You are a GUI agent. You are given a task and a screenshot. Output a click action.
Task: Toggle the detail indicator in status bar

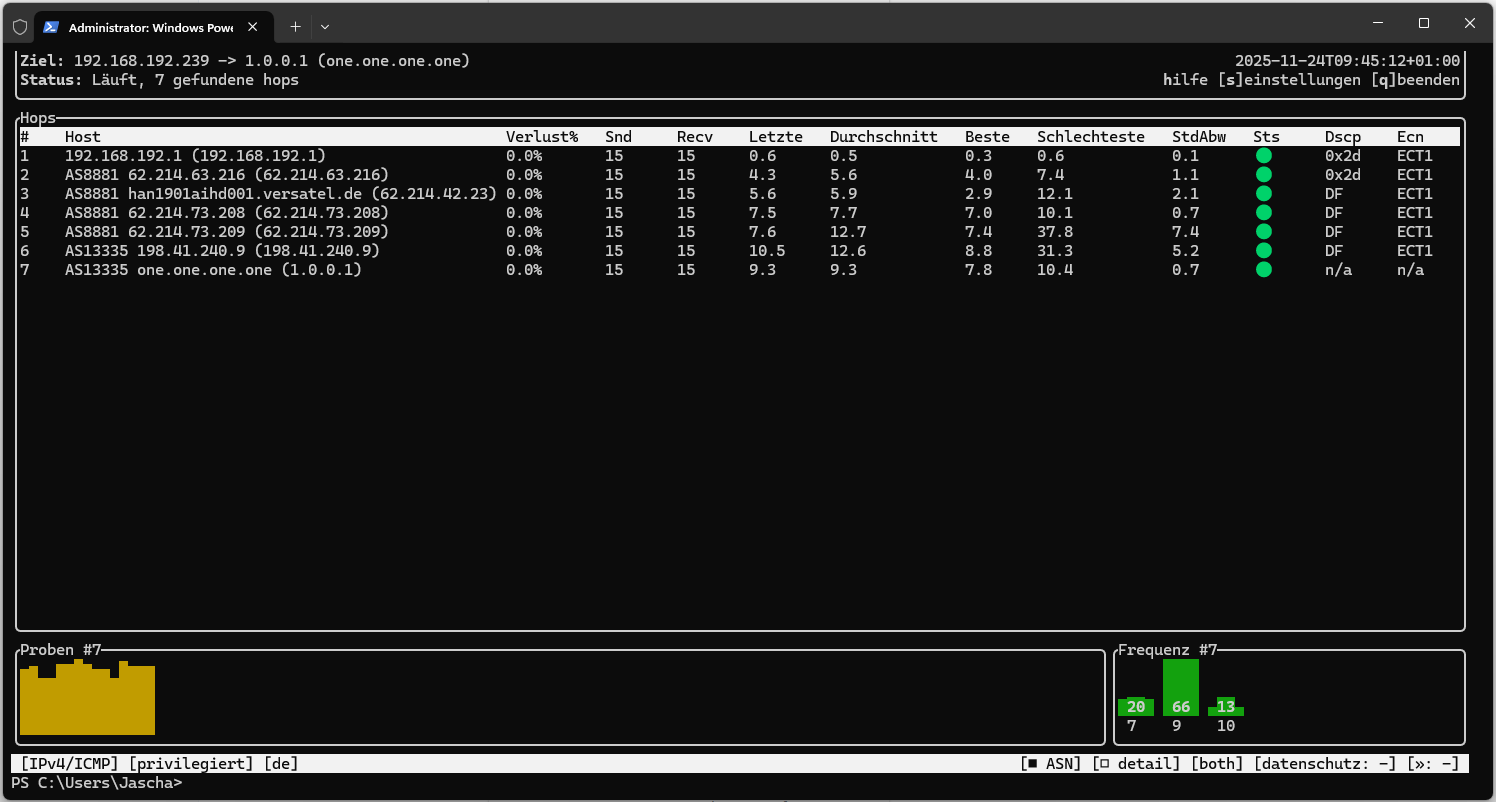click(x=1136, y=764)
